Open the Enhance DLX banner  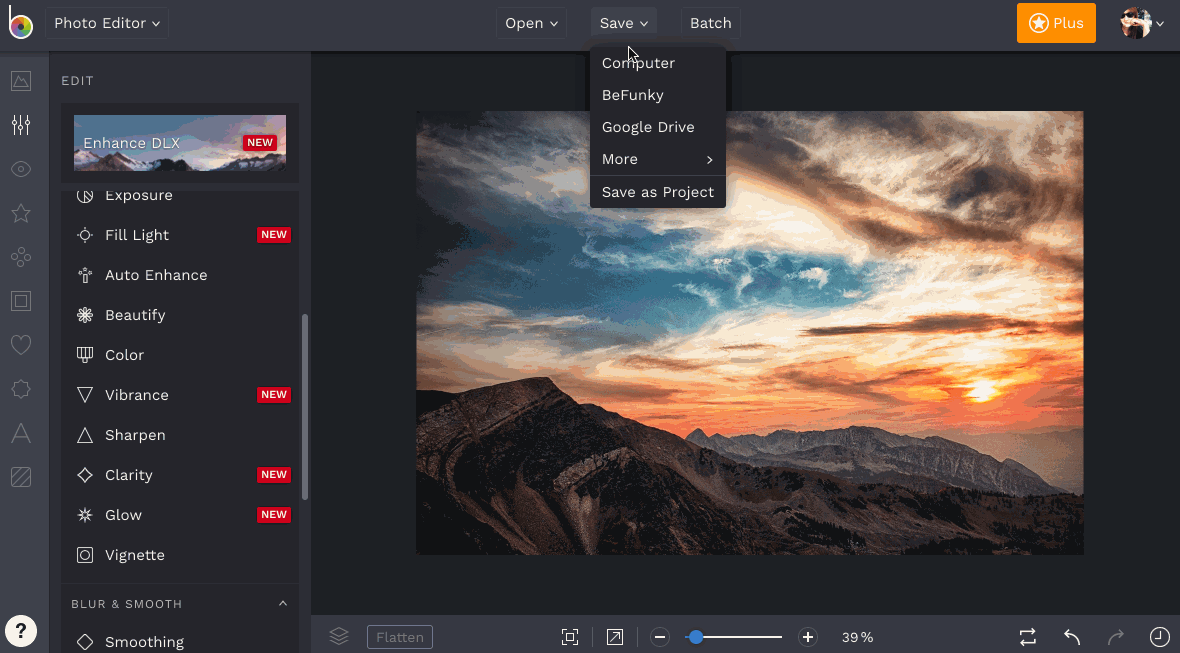[x=180, y=143]
